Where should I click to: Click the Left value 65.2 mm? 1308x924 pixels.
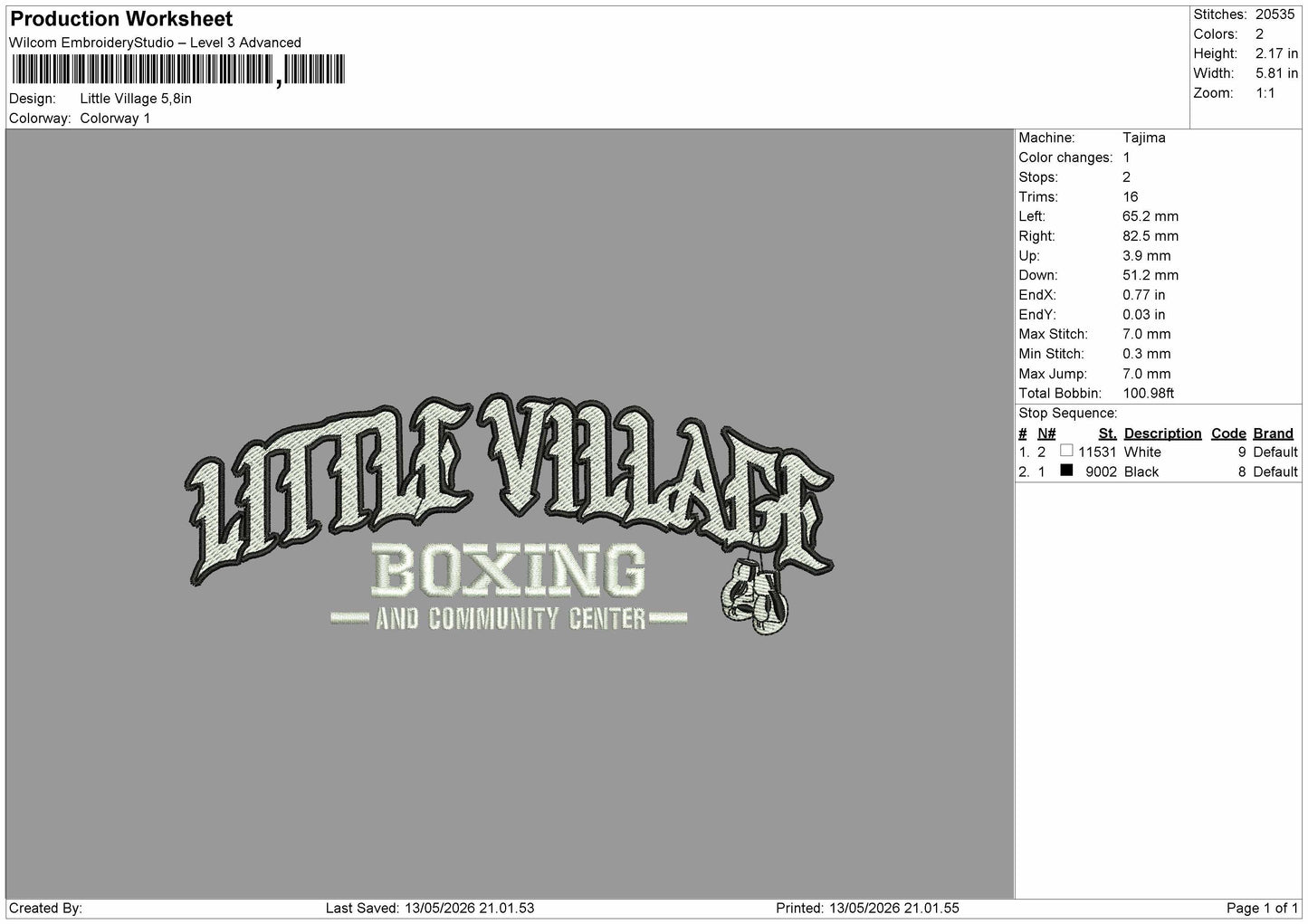(1150, 216)
